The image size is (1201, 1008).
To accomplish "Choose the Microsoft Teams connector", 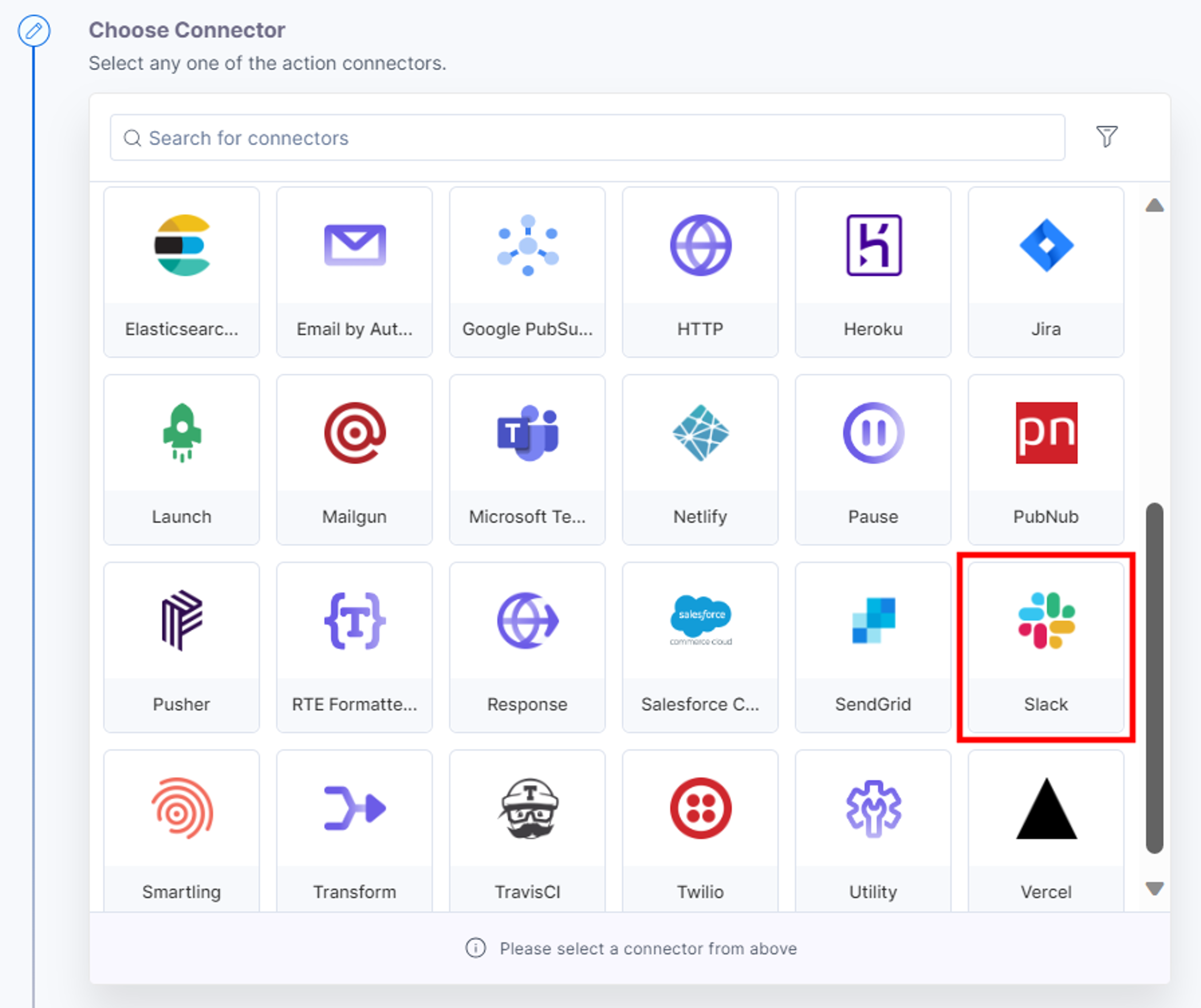I will point(527,459).
